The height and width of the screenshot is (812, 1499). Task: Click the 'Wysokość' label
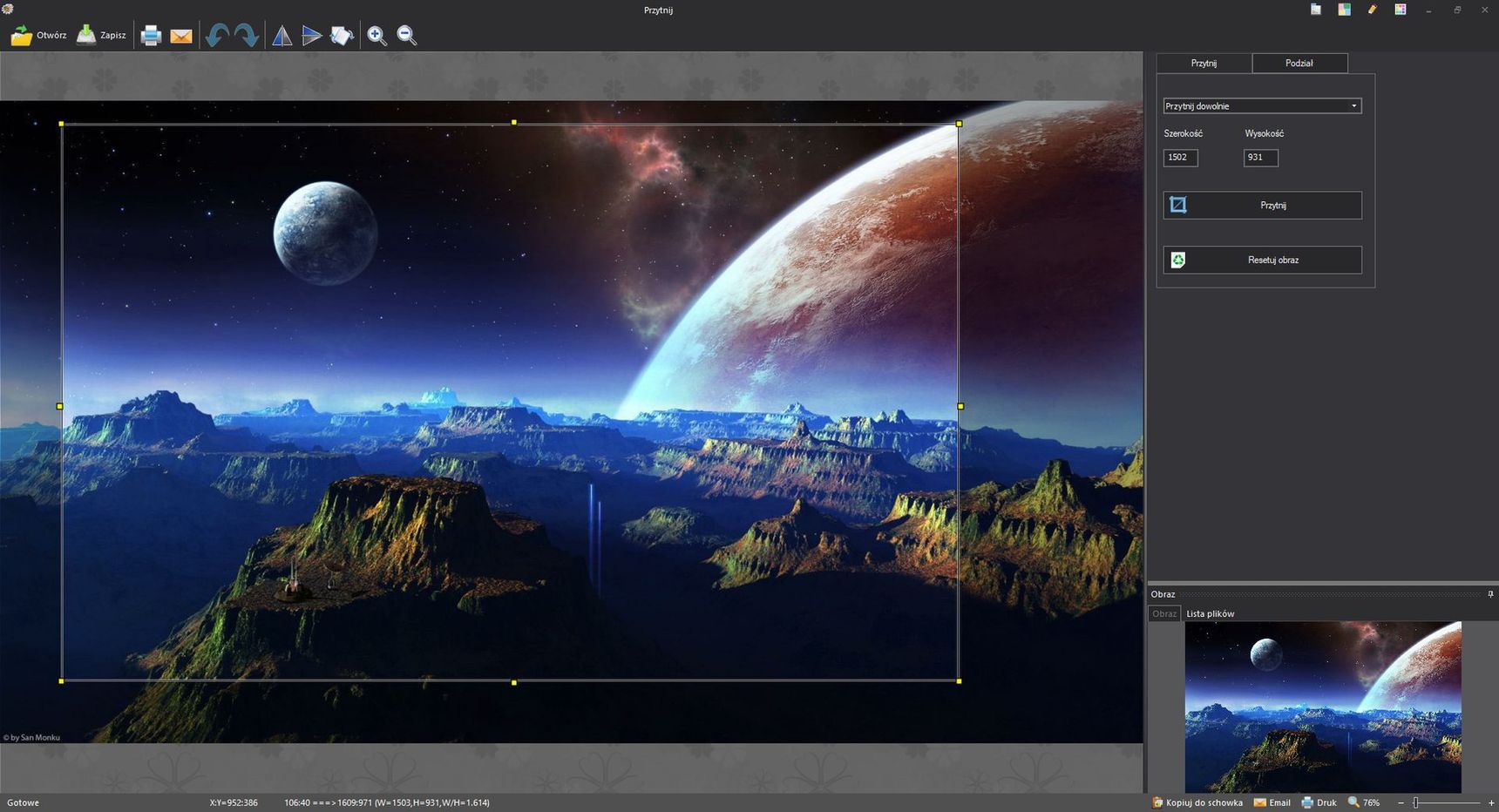click(1264, 133)
